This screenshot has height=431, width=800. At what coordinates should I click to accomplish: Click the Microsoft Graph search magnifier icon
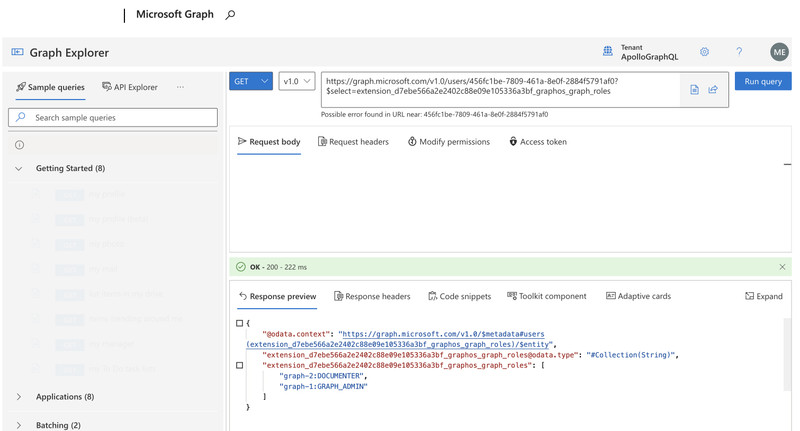click(230, 15)
